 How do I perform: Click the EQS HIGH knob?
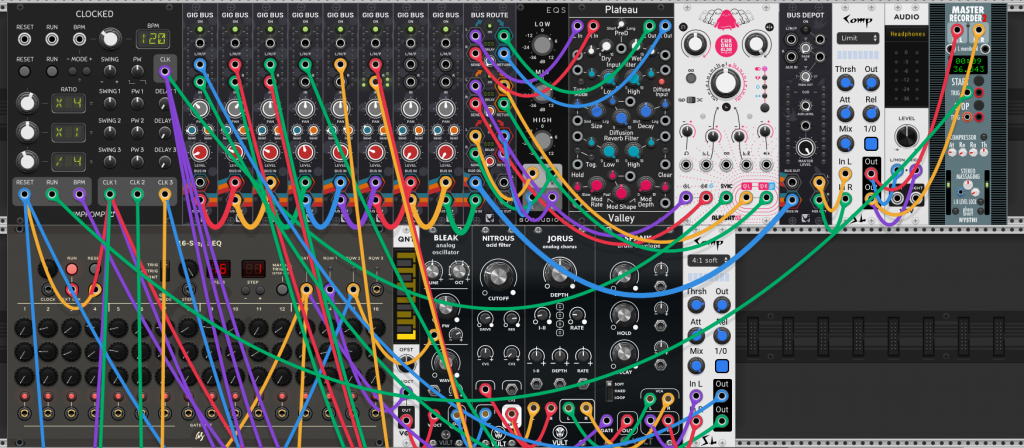point(542,140)
